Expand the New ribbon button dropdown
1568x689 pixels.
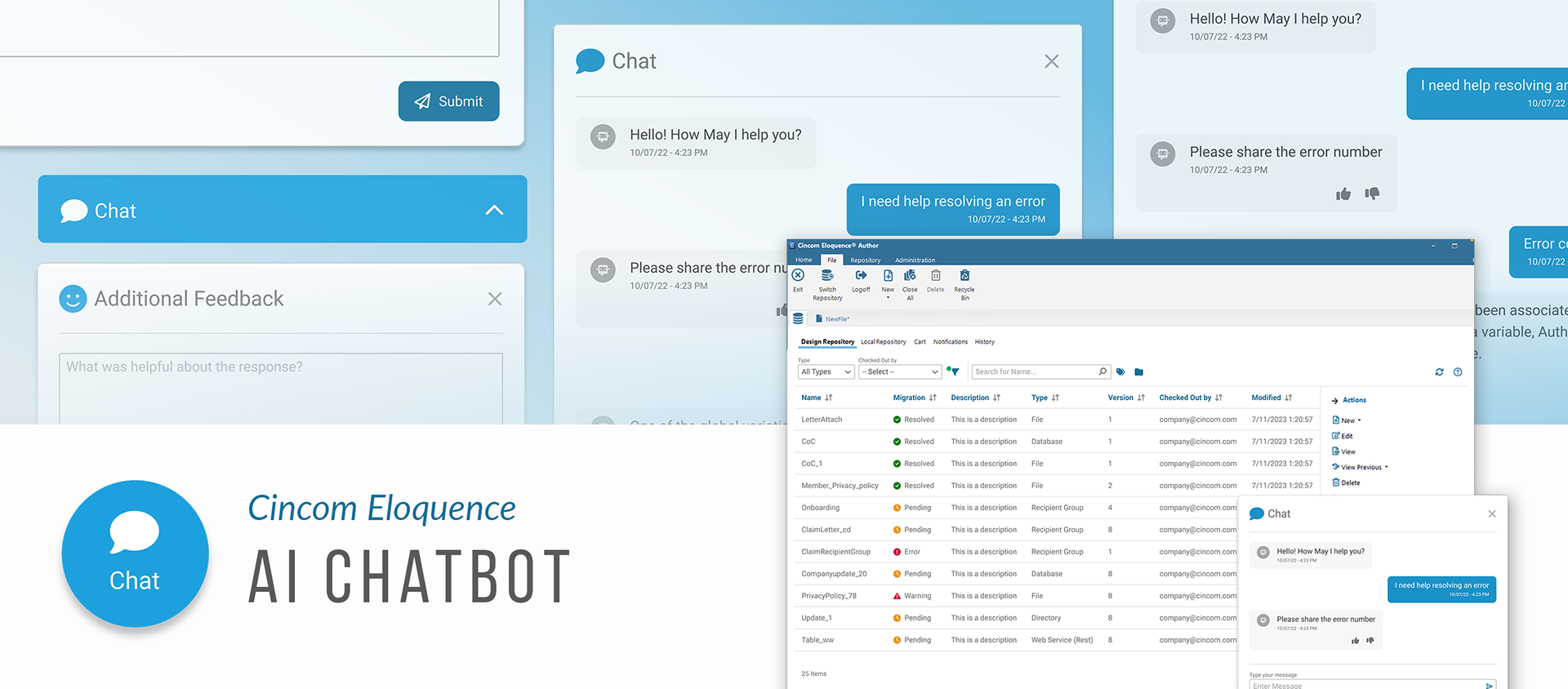coord(888,298)
